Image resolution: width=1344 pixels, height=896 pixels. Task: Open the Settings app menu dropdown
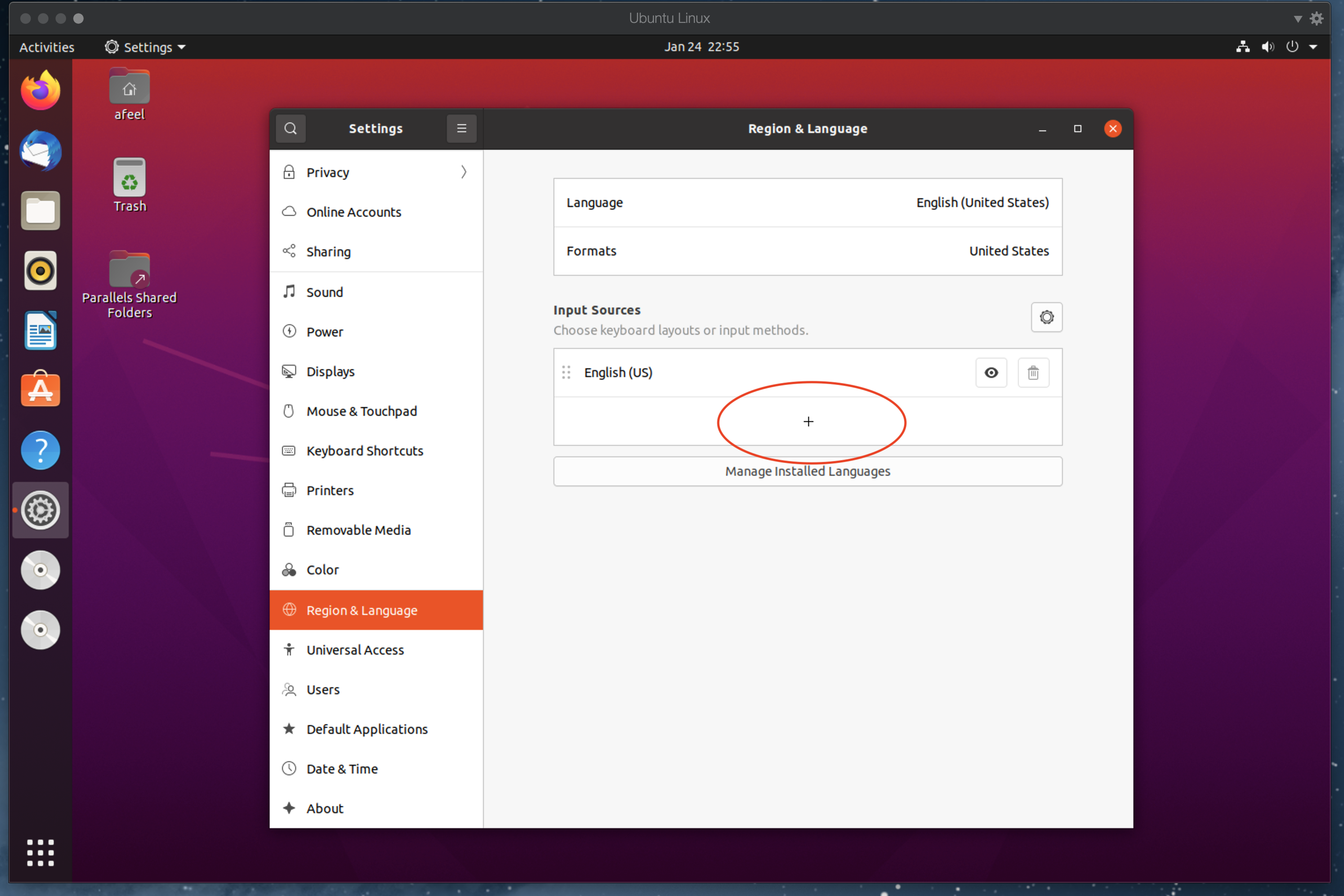click(x=146, y=47)
